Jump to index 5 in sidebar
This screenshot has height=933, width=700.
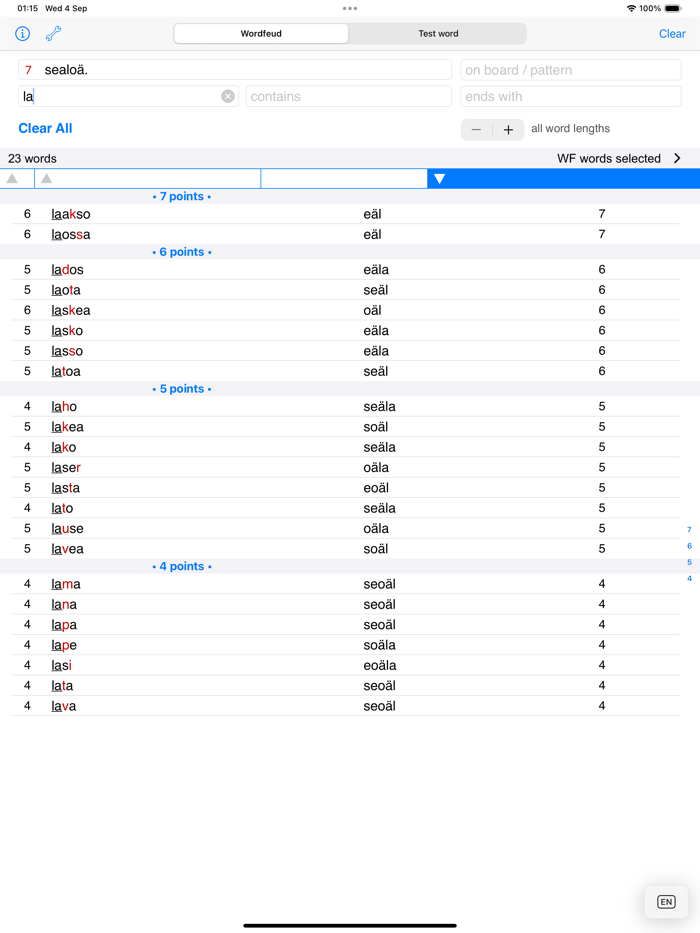pyautogui.click(x=689, y=562)
